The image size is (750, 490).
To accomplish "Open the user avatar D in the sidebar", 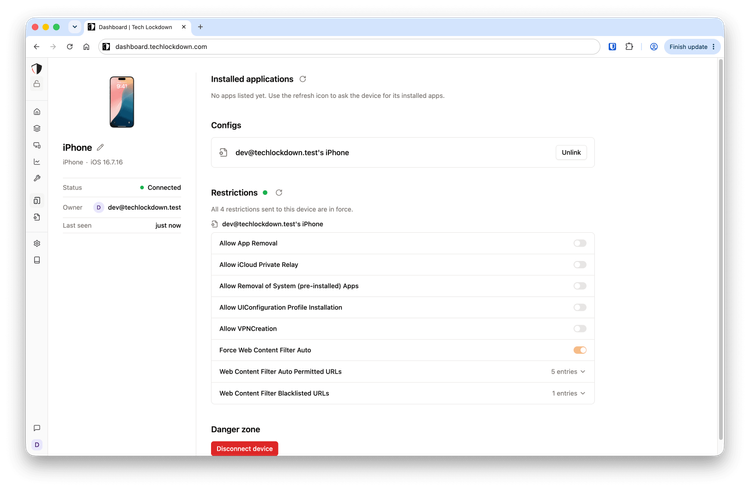I will [x=37, y=445].
